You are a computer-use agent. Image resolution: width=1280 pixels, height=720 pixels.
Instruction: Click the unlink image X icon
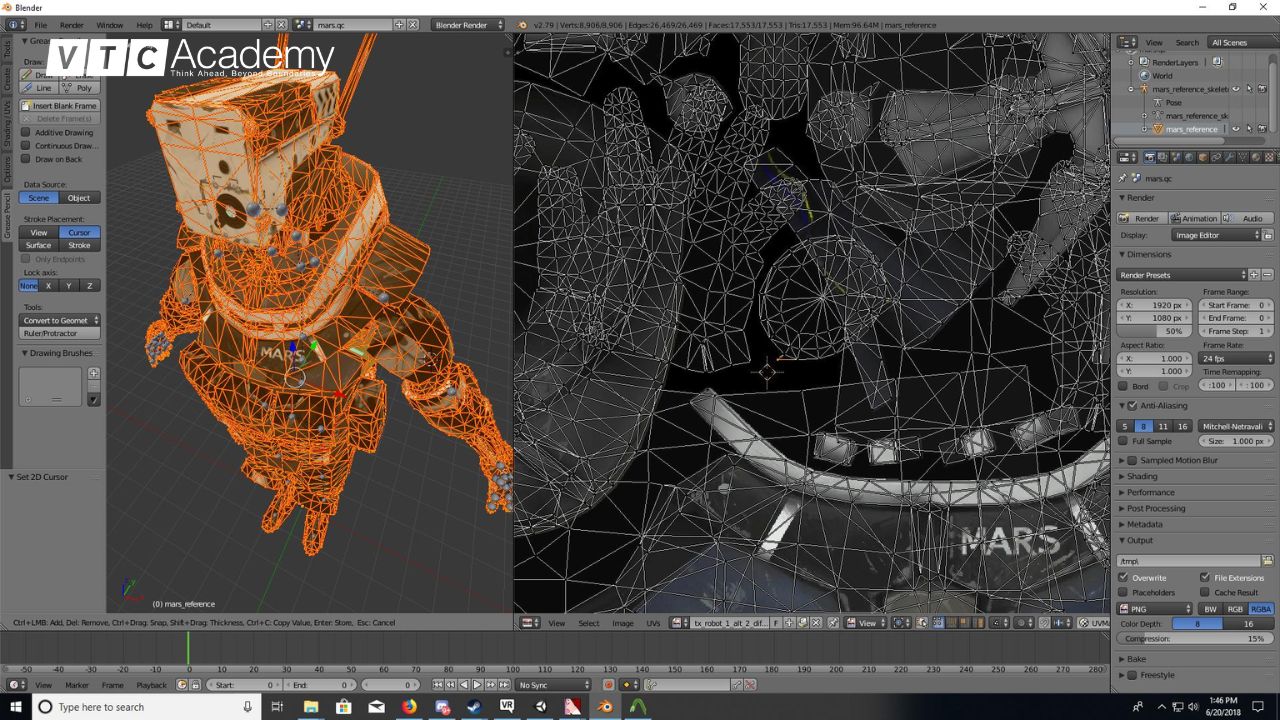816,622
